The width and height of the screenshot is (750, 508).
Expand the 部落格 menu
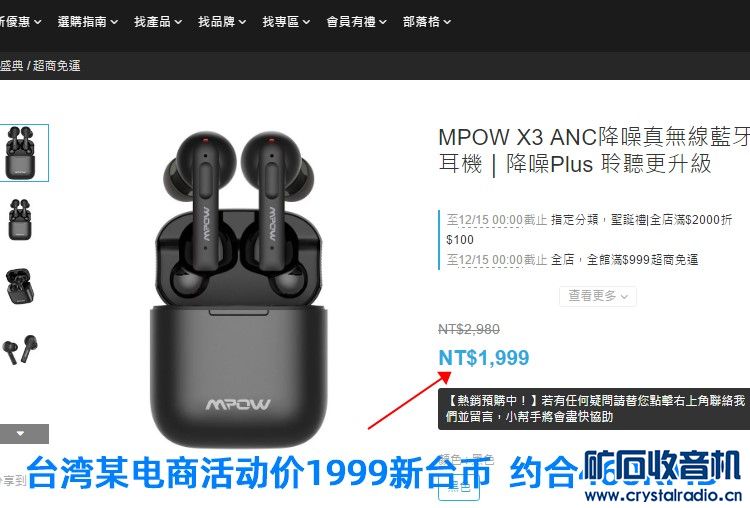tap(427, 22)
